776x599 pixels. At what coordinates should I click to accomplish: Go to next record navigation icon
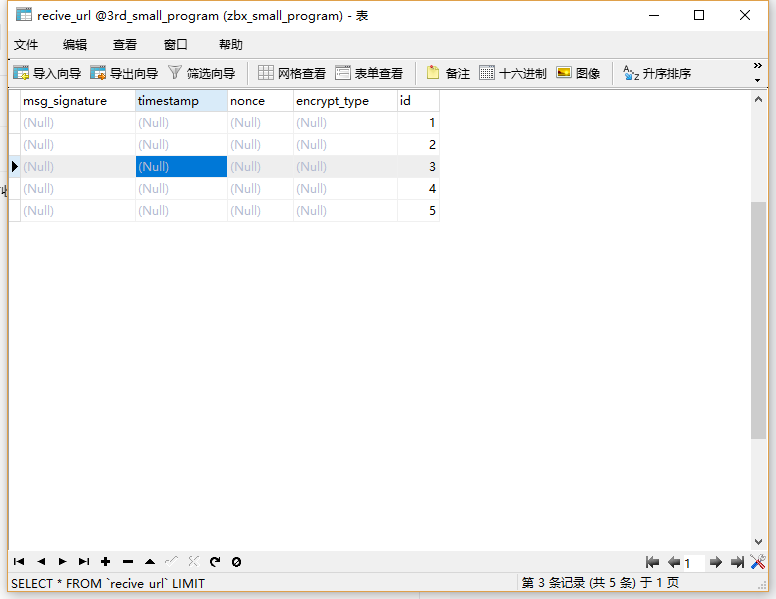click(x=62, y=561)
